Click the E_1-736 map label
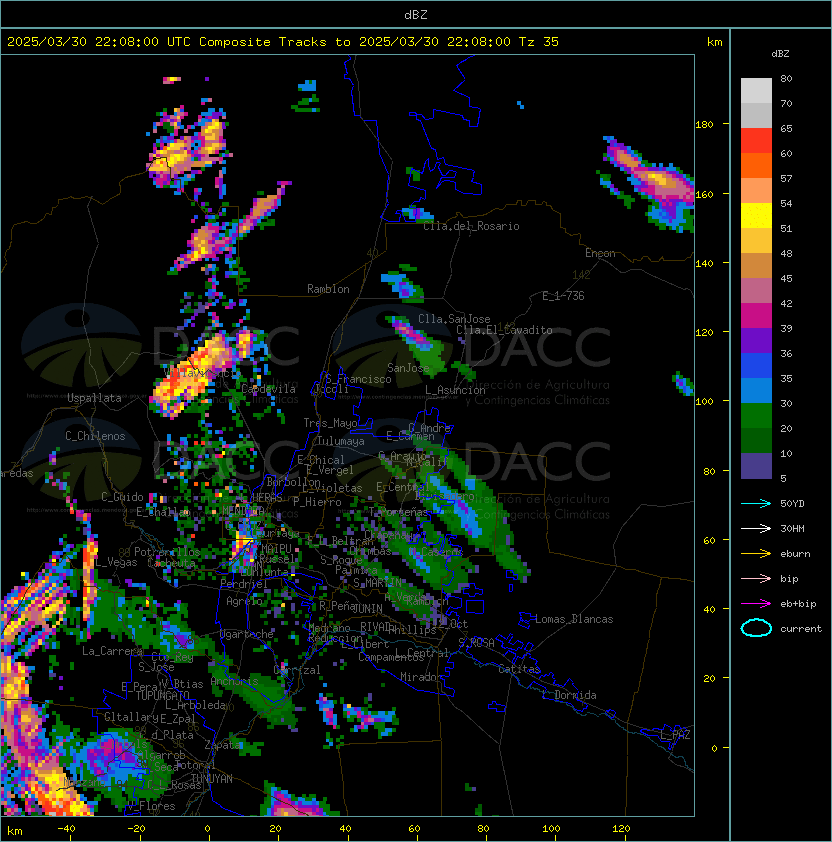This screenshot has width=832, height=842. 563,296
